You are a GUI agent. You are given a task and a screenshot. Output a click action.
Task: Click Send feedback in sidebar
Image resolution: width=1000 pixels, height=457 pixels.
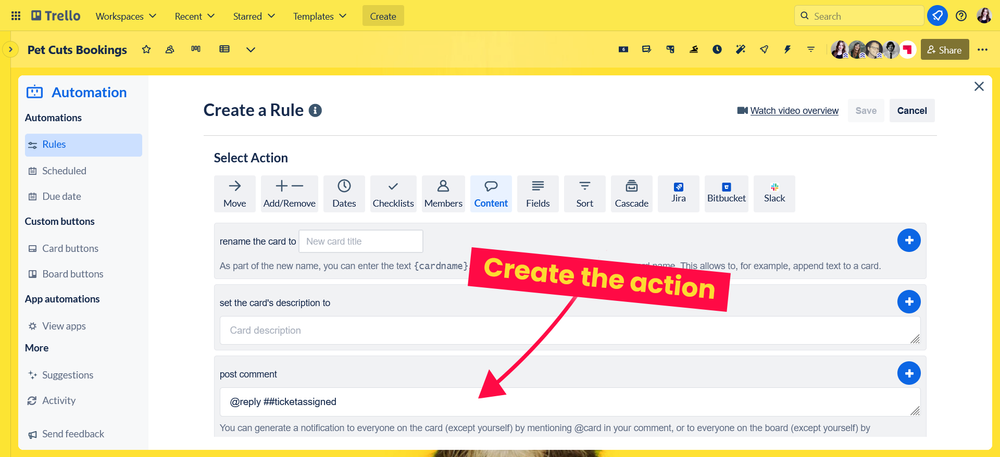tap(66, 433)
